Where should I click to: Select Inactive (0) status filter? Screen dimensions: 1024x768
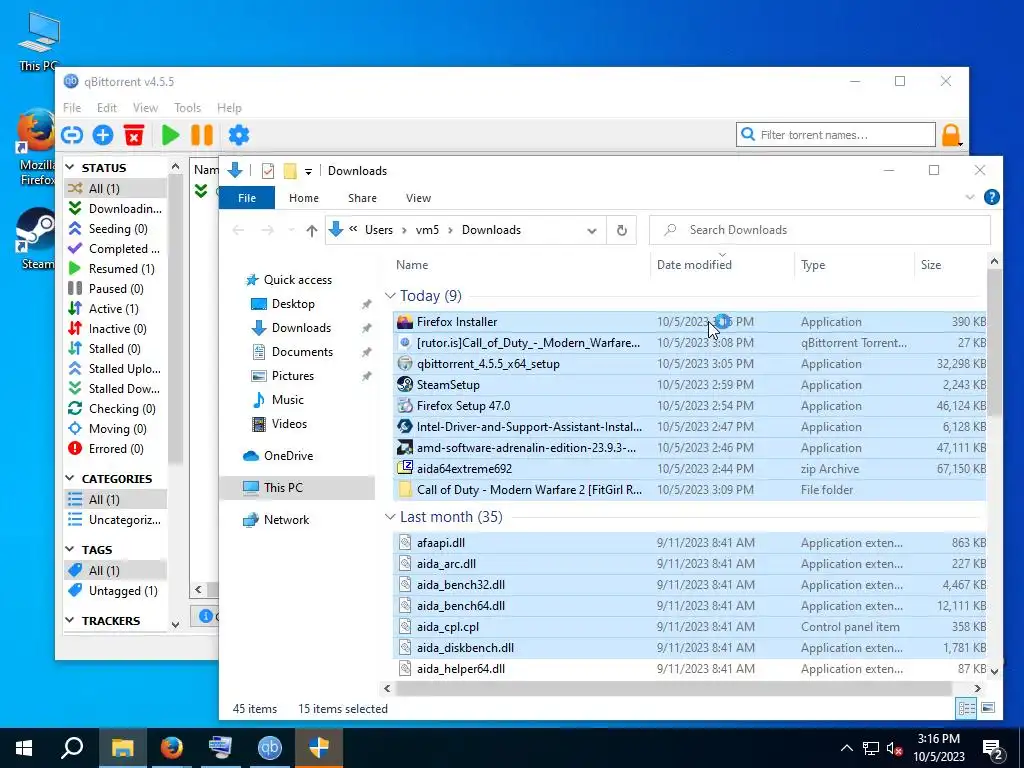point(115,328)
